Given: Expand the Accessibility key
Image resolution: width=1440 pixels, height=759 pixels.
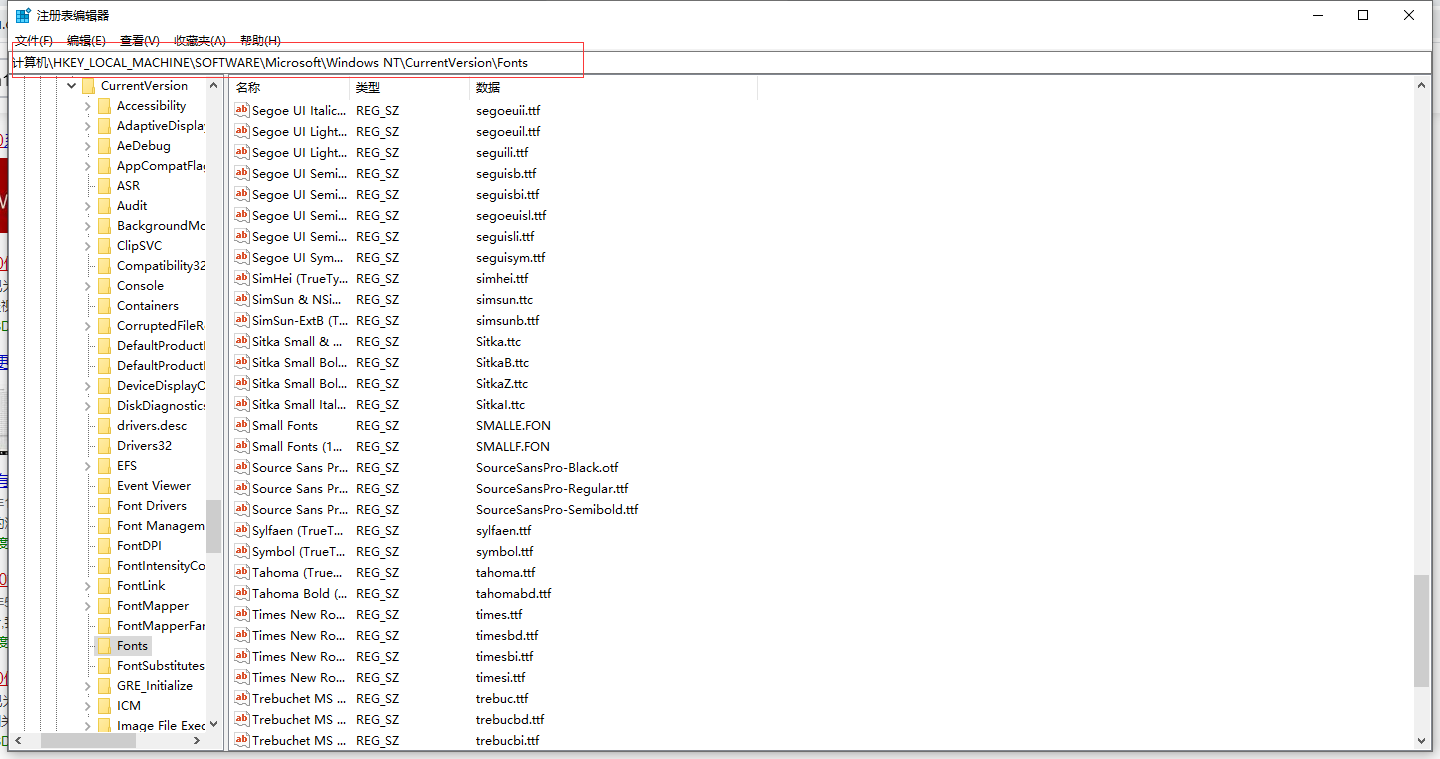Looking at the screenshot, I should click(88, 106).
